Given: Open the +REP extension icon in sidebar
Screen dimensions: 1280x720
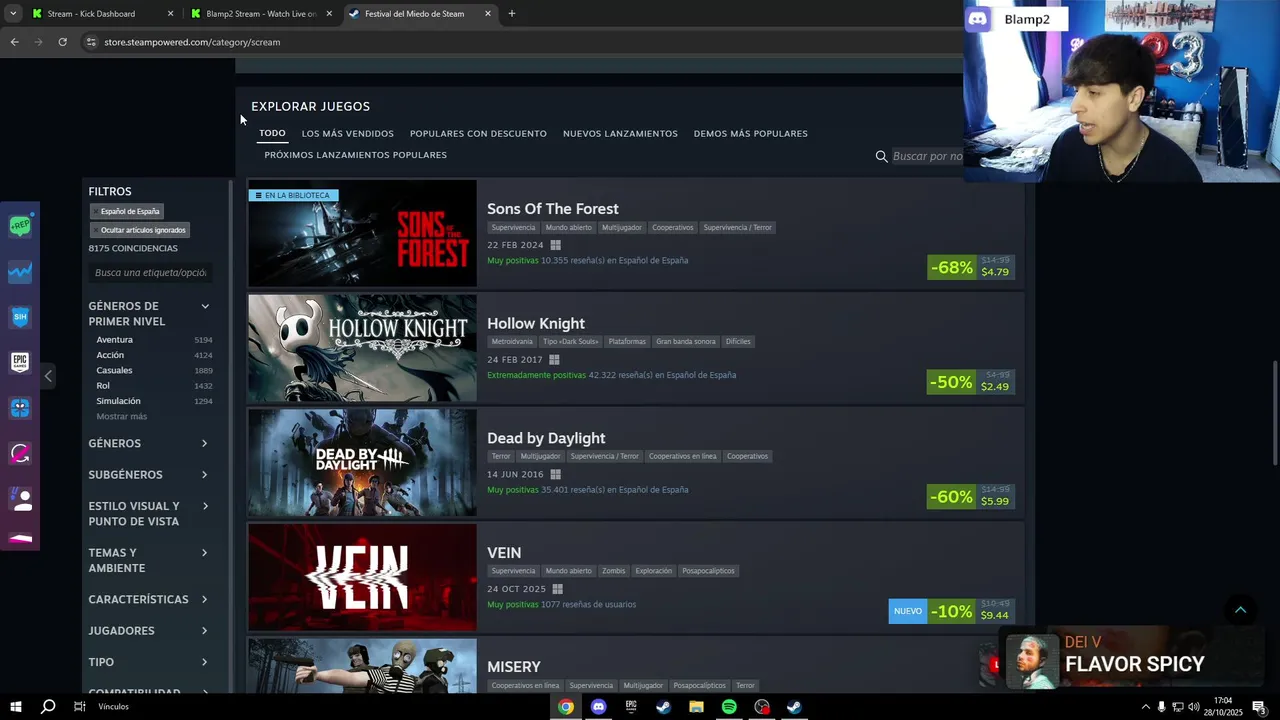Looking at the screenshot, I should pyautogui.click(x=20, y=226).
